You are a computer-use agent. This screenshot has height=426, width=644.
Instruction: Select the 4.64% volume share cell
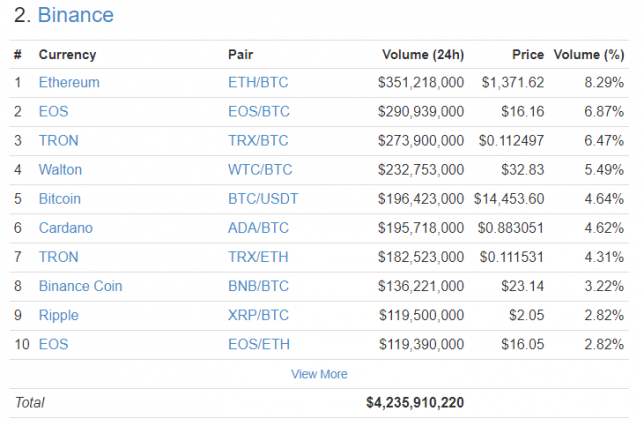point(604,199)
